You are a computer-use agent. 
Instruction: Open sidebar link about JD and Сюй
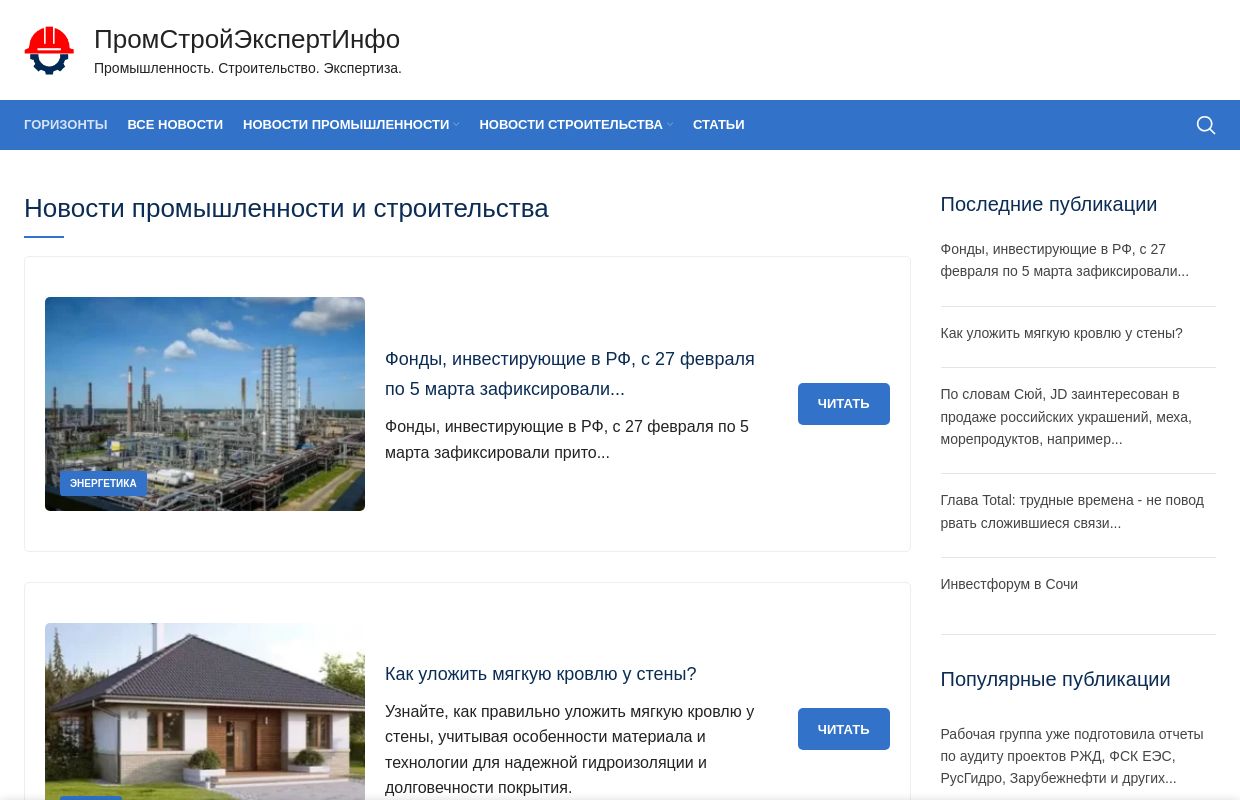[1065, 416]
